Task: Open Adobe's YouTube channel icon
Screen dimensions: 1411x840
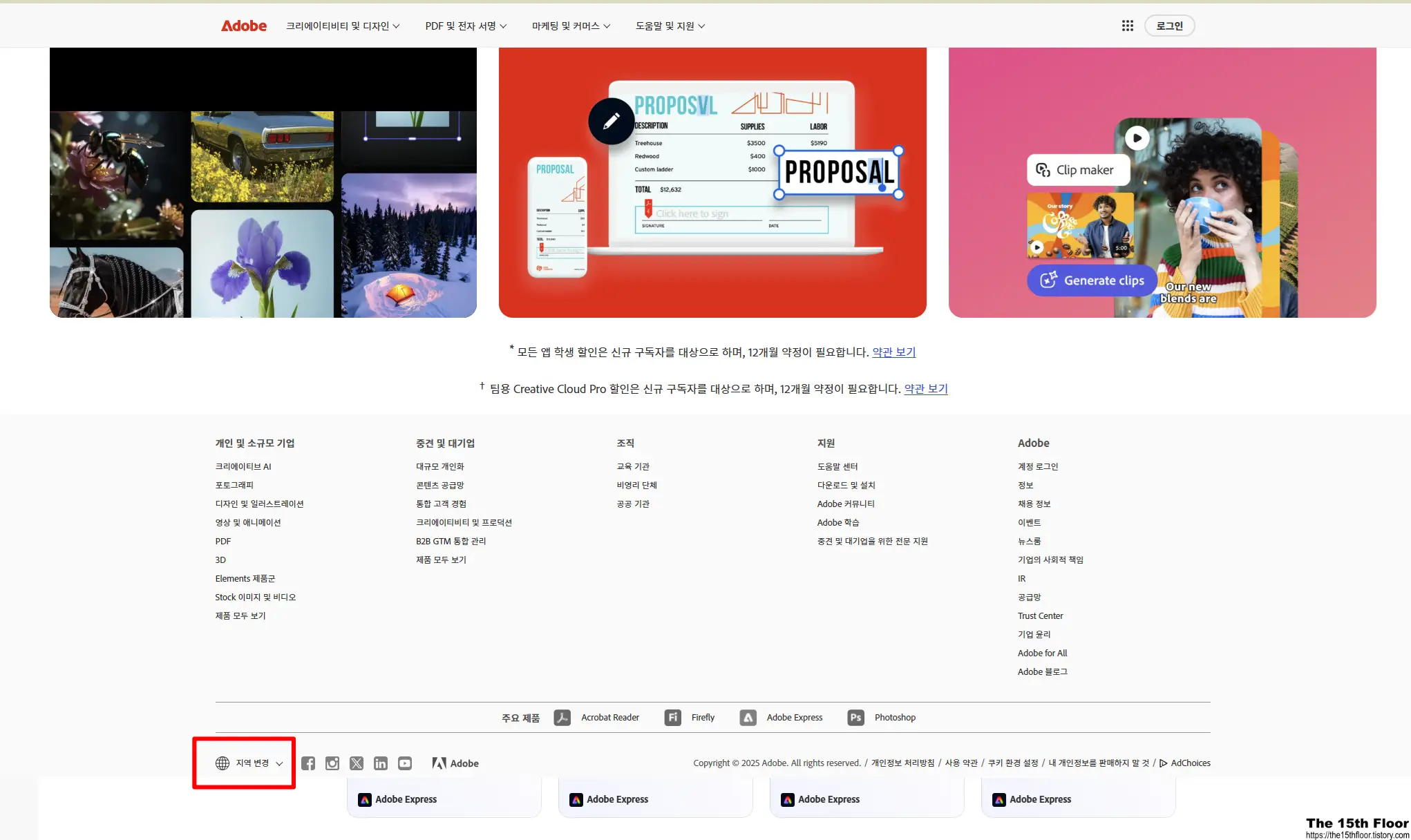Action: tap(405, 763)
